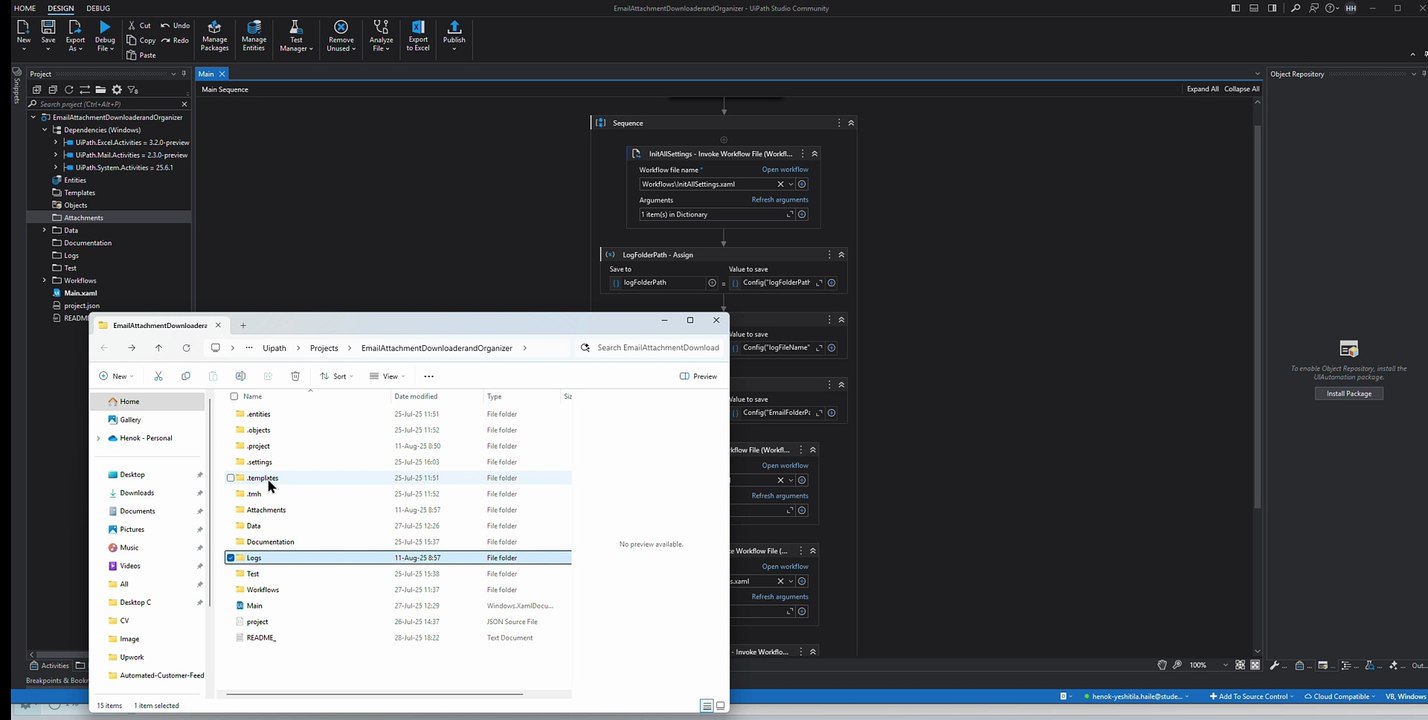The image size is (1428, 720).
Task: Check the .templates folder checkbox
Action: point(231,478)
